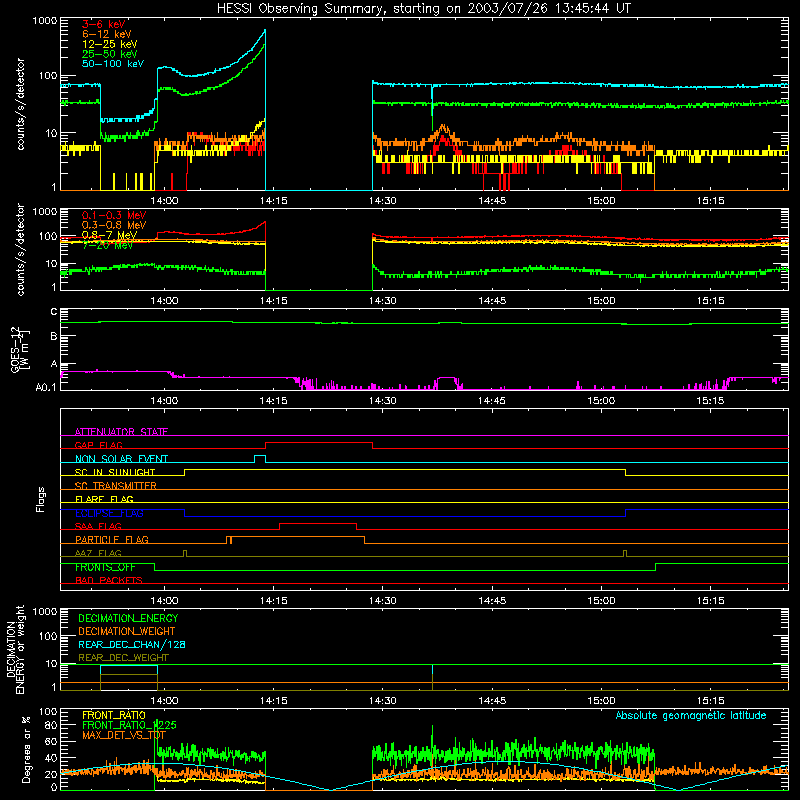Click 14:30 tick under the MeV counts panel
The image size is (800, 800).
click(x=383, y=301)
